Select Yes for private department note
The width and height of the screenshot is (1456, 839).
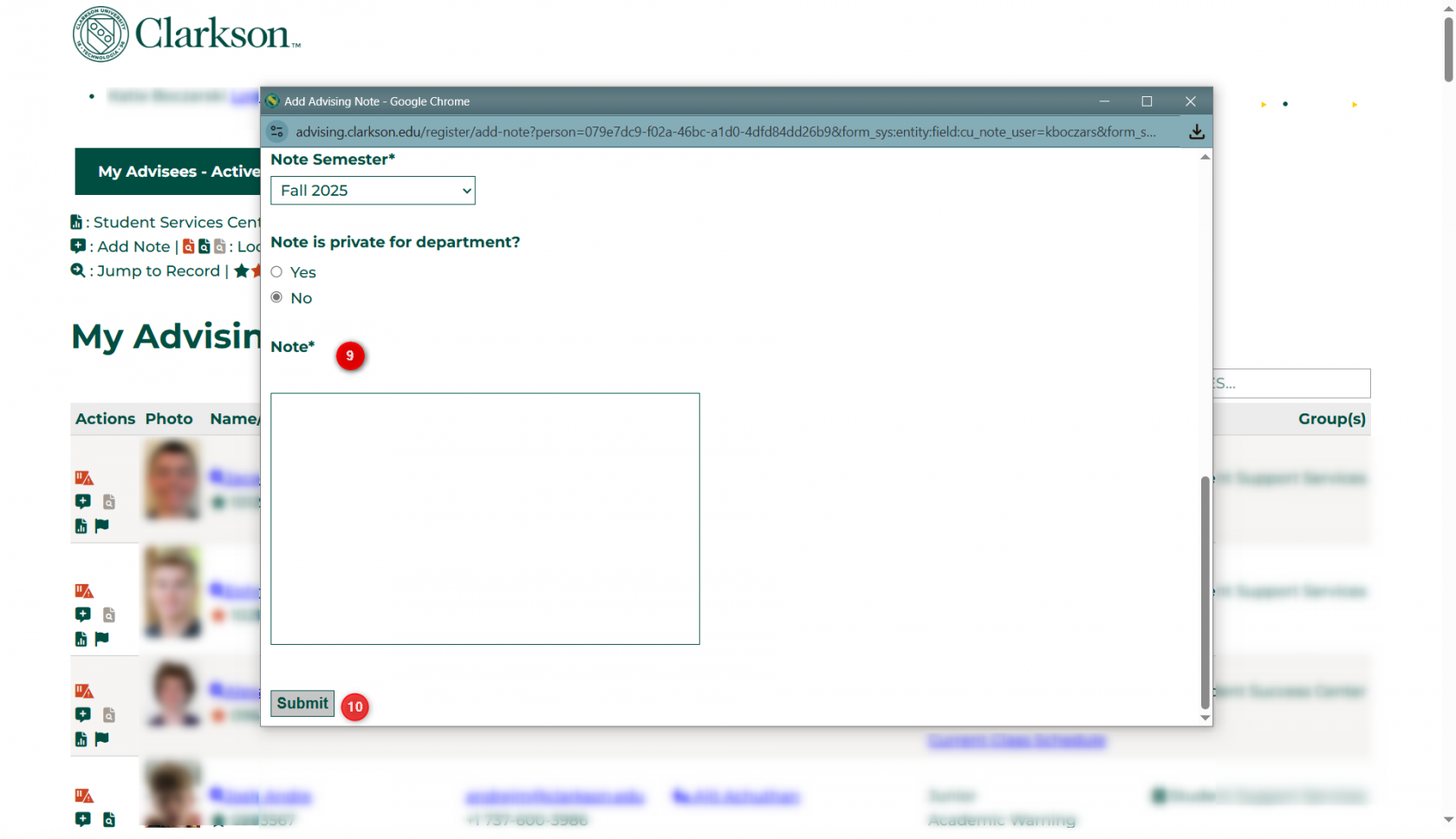(x=276, y=272)
